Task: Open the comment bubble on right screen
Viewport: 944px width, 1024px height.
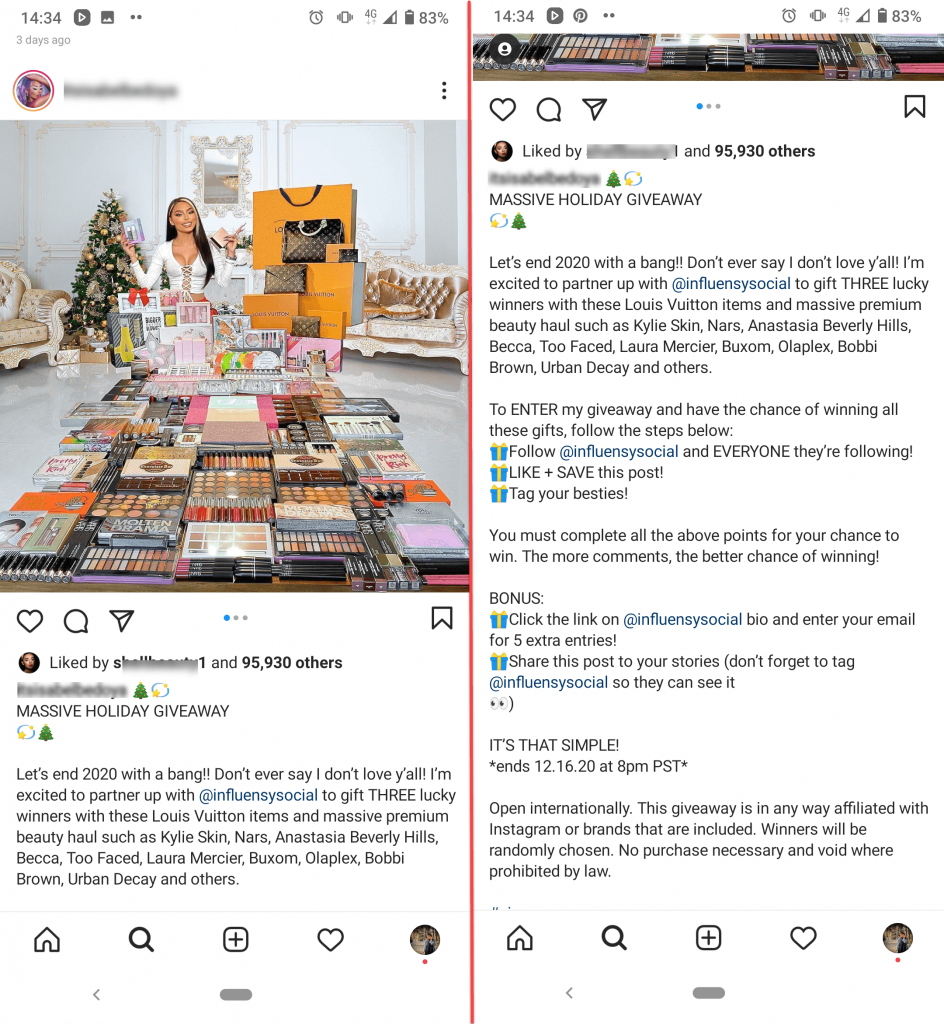Action: 548,109
